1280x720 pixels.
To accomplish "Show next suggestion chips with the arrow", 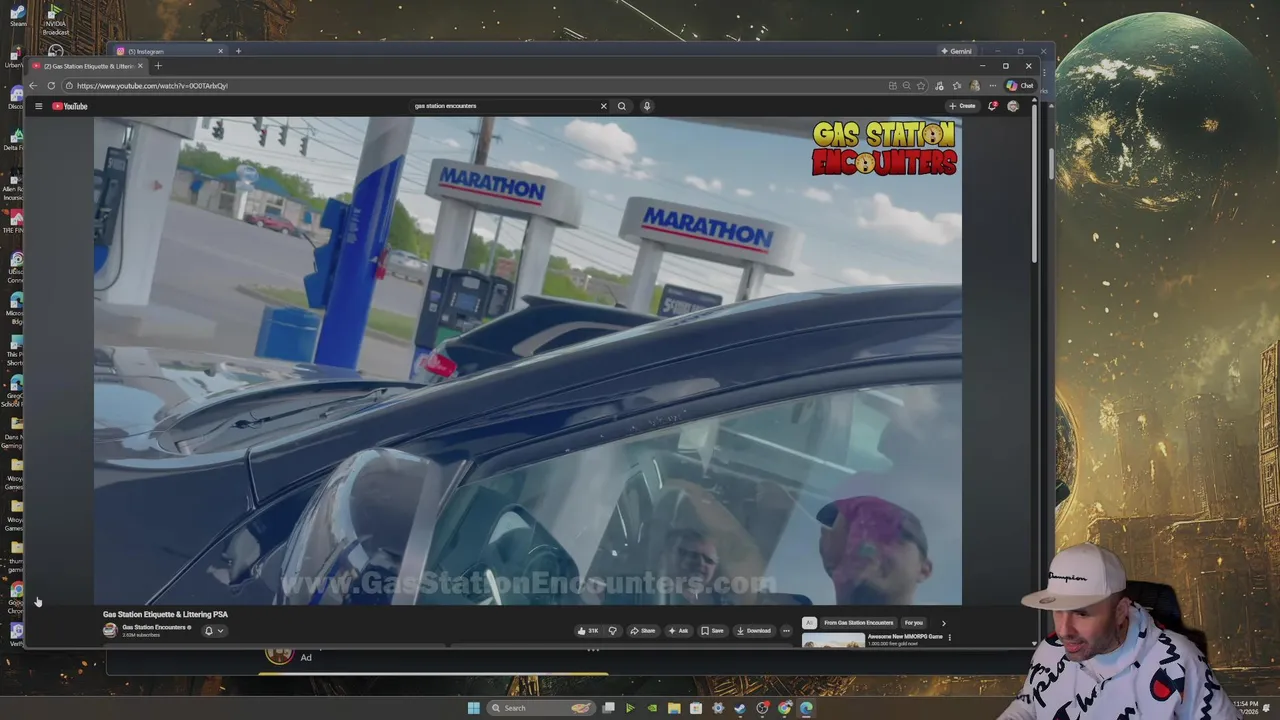I will [943, 623].
